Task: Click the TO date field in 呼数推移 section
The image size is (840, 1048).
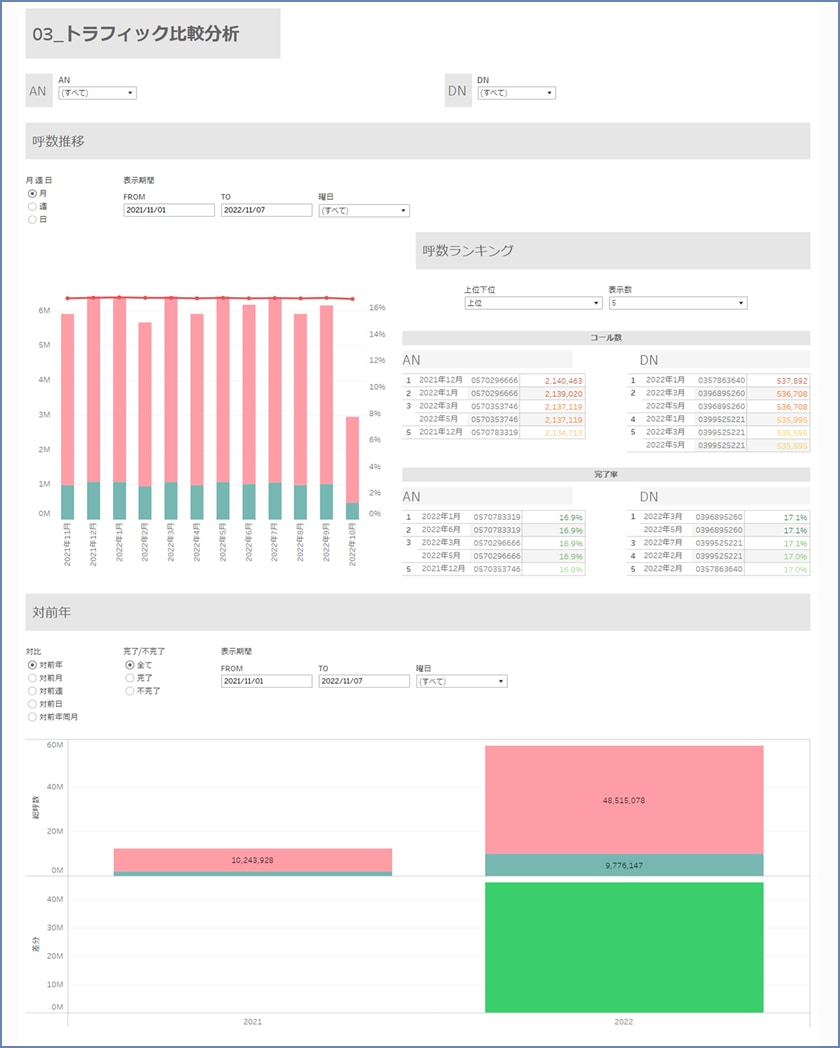Action: (x=267, y=210)
